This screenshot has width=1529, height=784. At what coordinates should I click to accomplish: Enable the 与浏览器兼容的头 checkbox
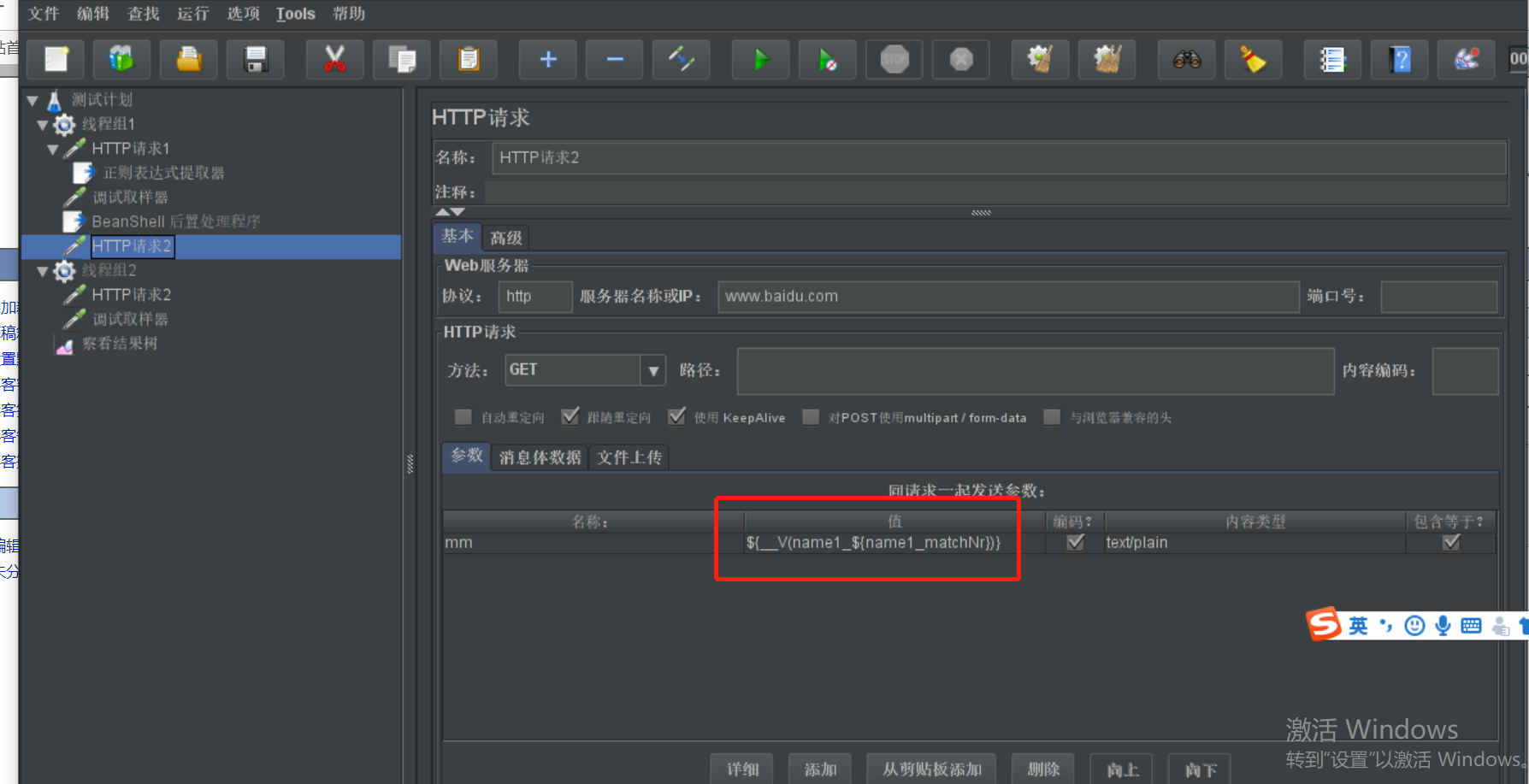click(x=1052, y=417)
